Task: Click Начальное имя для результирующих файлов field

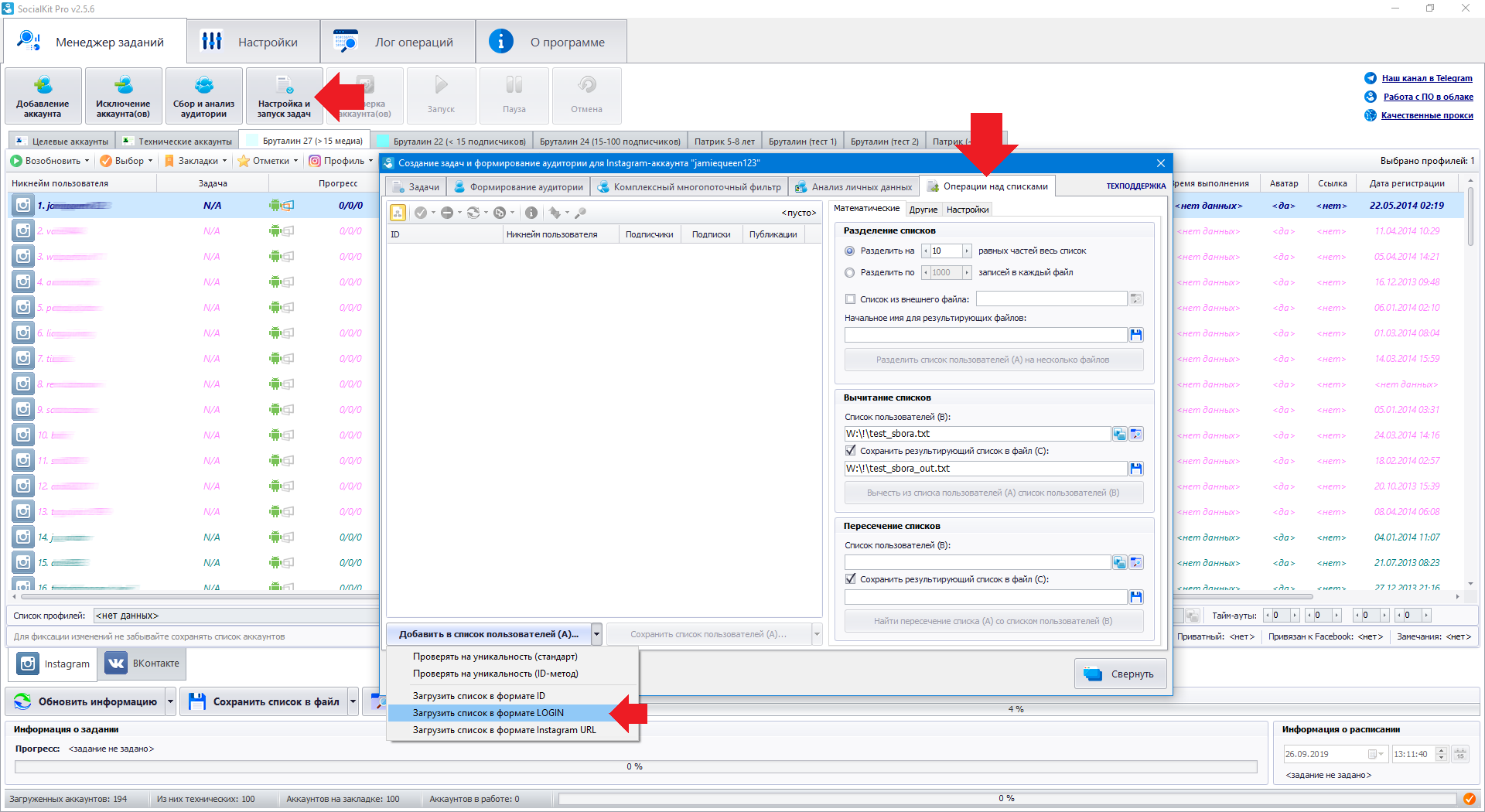Action: (986, 335)
